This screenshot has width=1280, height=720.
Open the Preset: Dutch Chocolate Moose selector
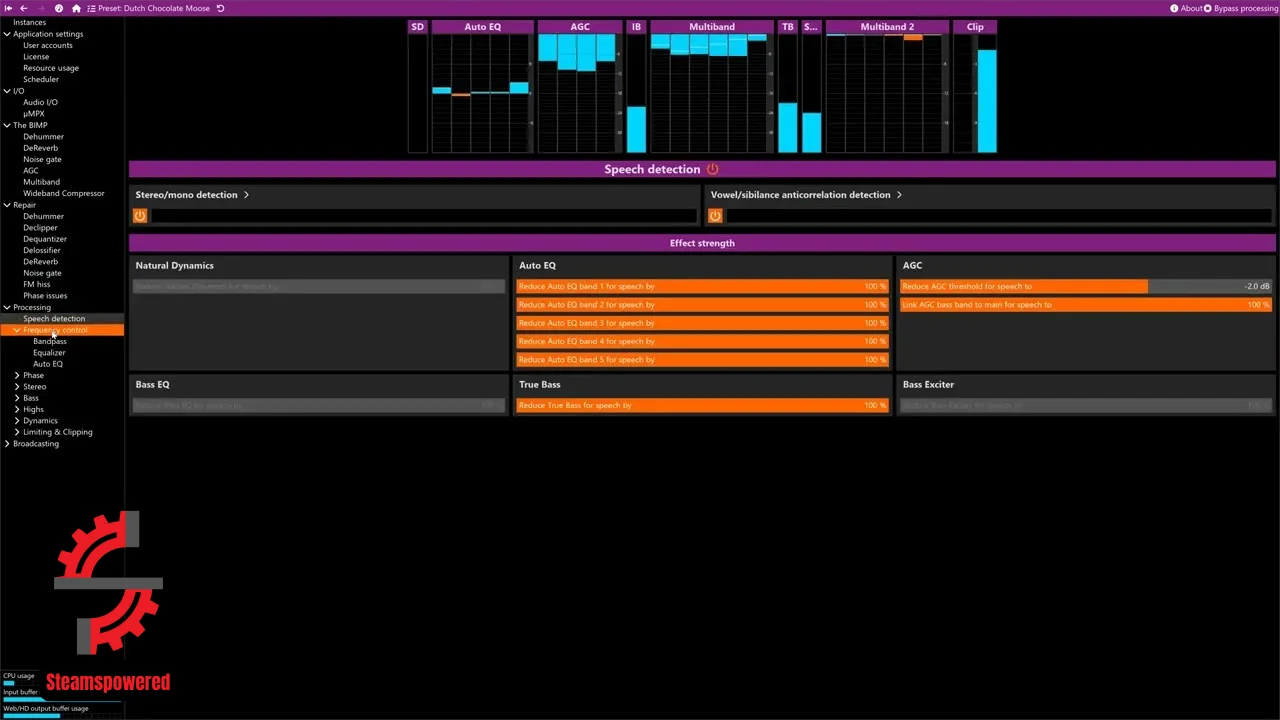coord(148,8)
